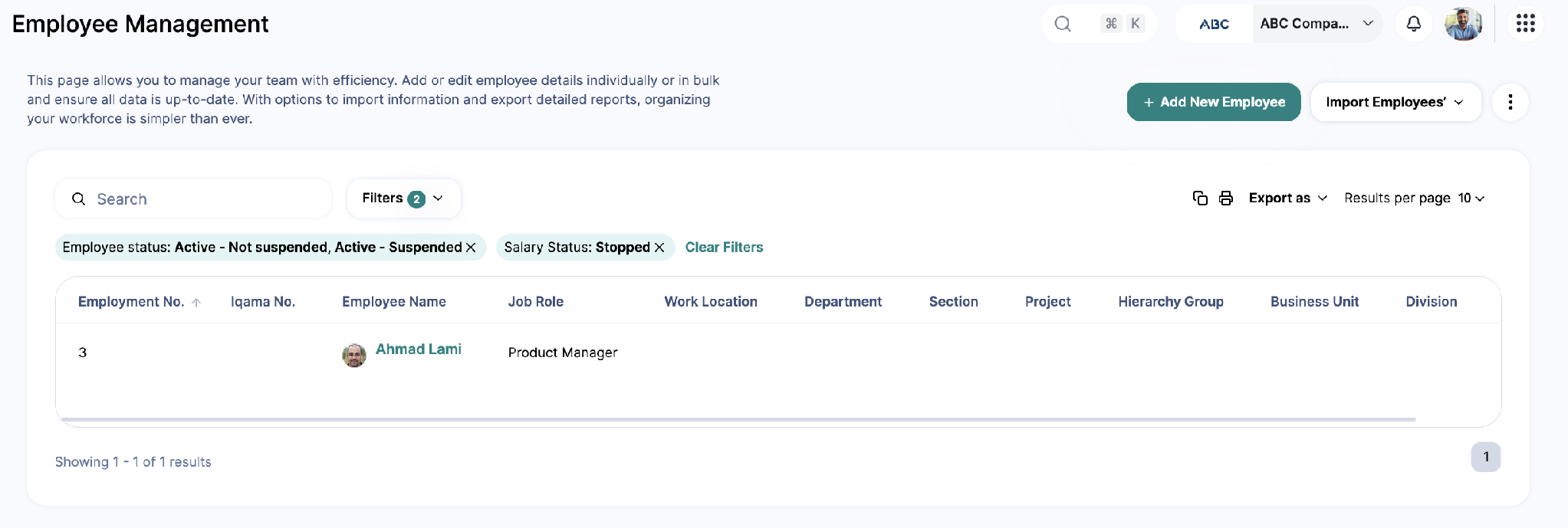The height and width of the screenshot is (528, 1568).
Task: Expand the Export as menu
Action: tap(1287, 198)
